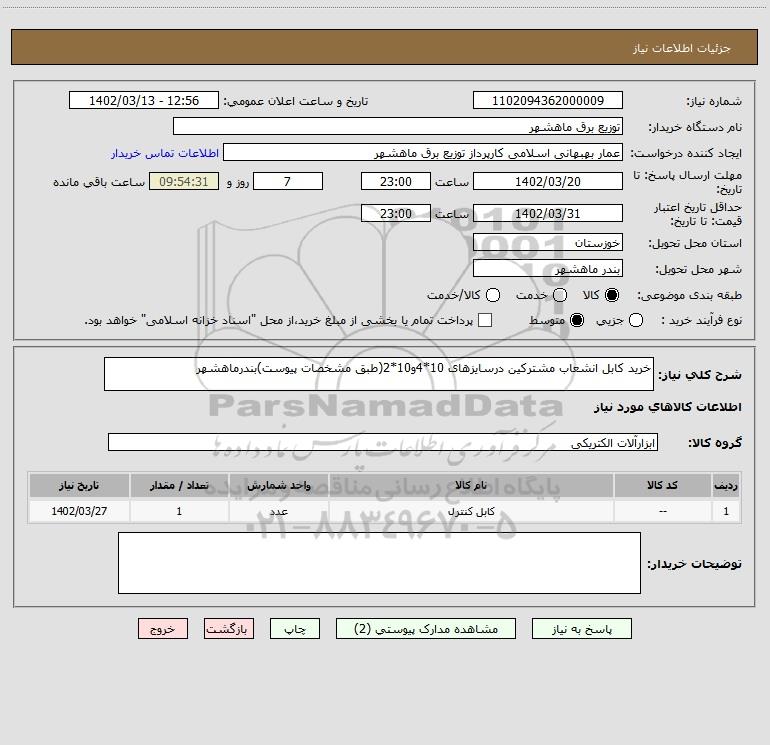The height and width of the screenshot is (745, 770).
Task: Click the item name cell کابل کنترل
Action: click(471, 511)
